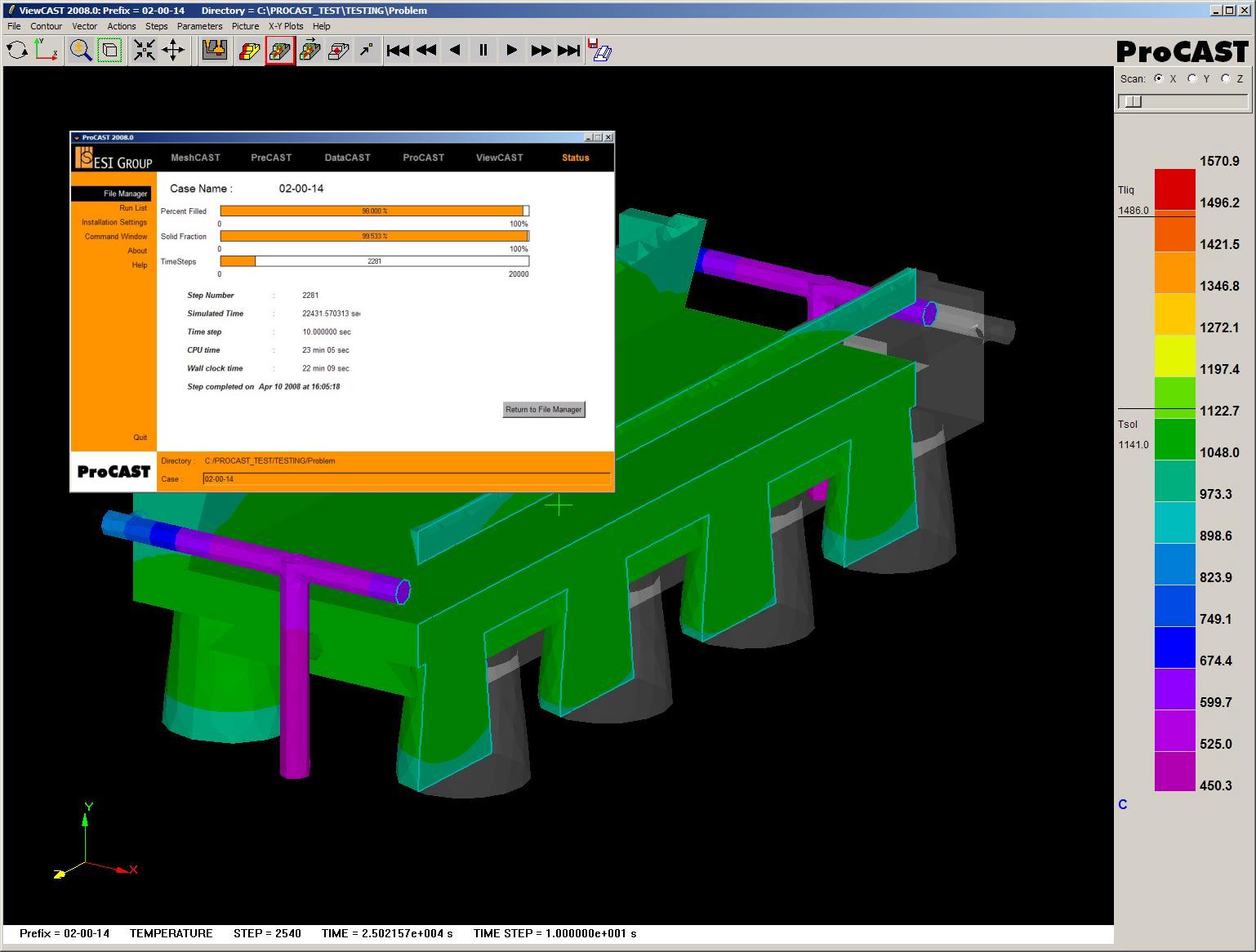Click the XYZ axes orientation icon

[46, 51]
